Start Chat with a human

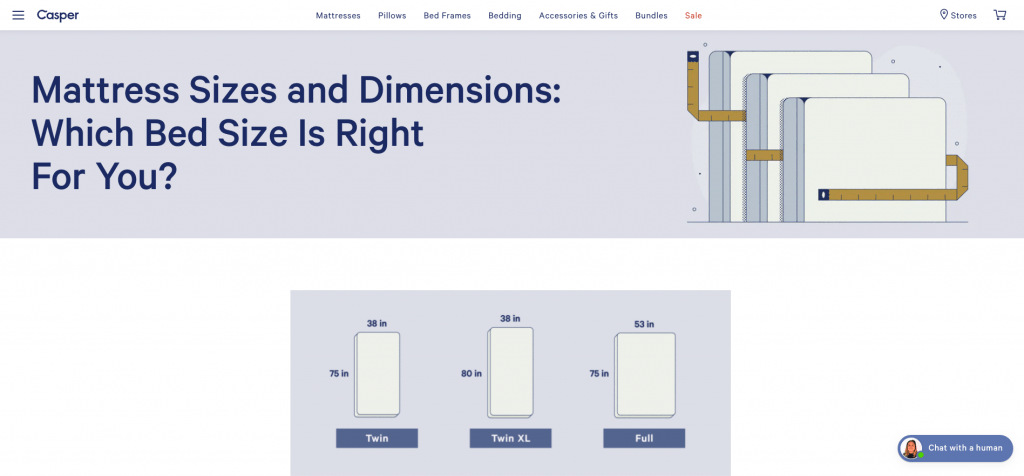[x=955, y=449]
